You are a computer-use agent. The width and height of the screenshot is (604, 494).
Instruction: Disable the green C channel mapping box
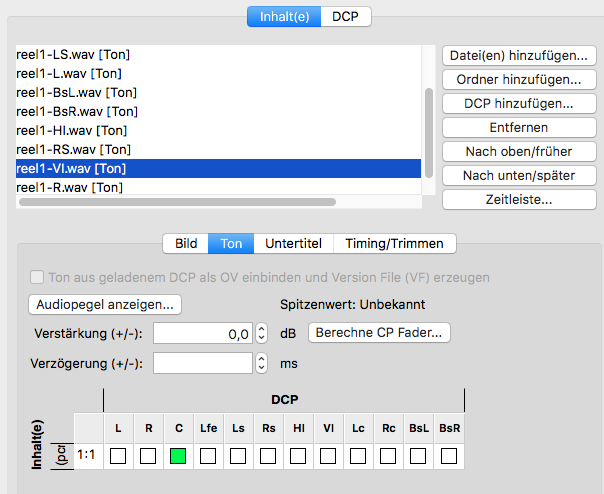(x=179, y=457)
